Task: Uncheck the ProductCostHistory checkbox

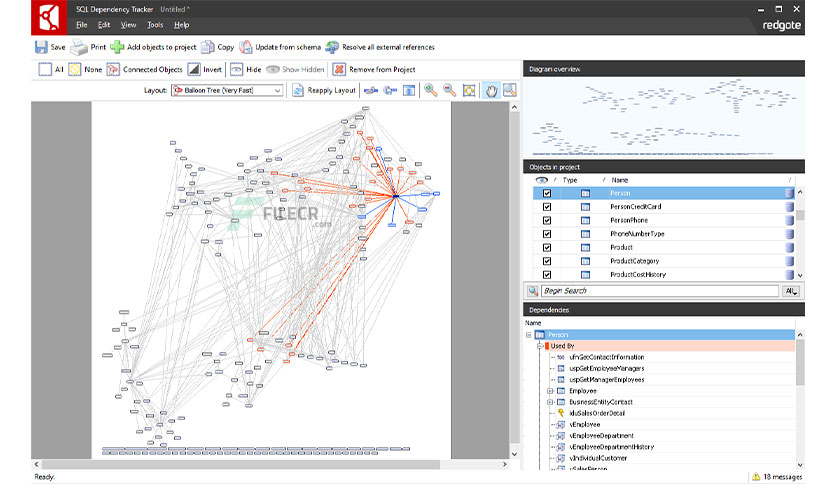Action: pos(547,275)
